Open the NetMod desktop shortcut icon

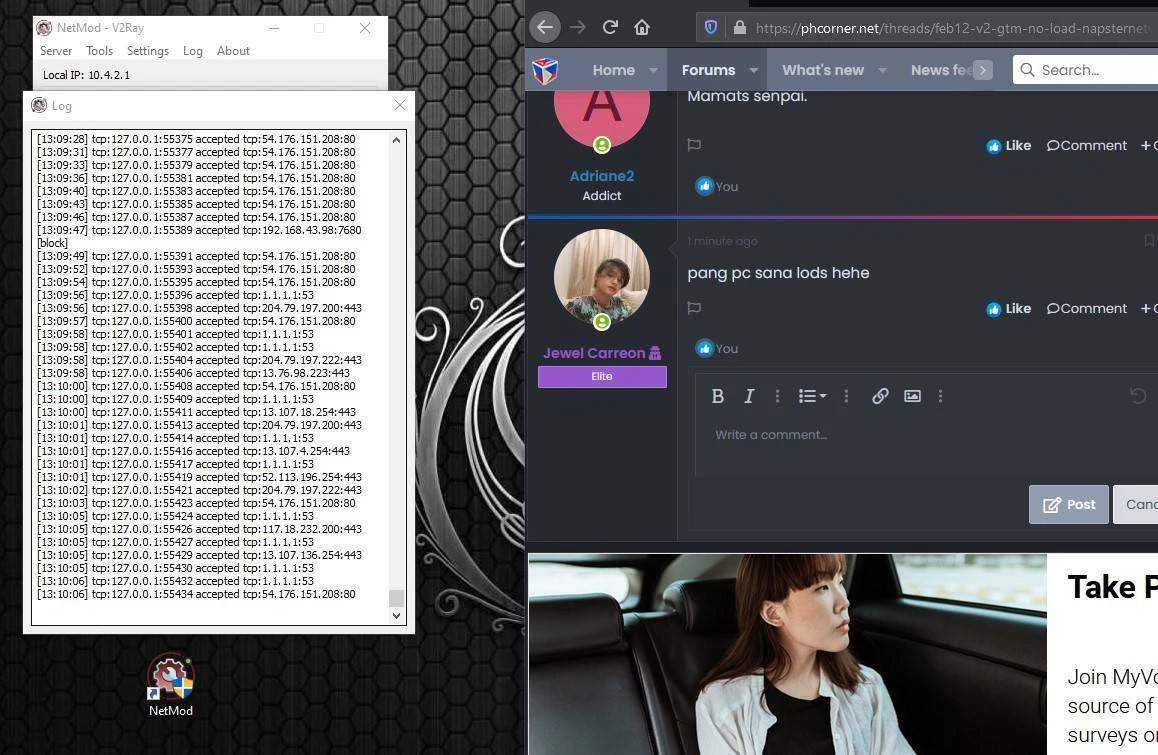[171, 686]
